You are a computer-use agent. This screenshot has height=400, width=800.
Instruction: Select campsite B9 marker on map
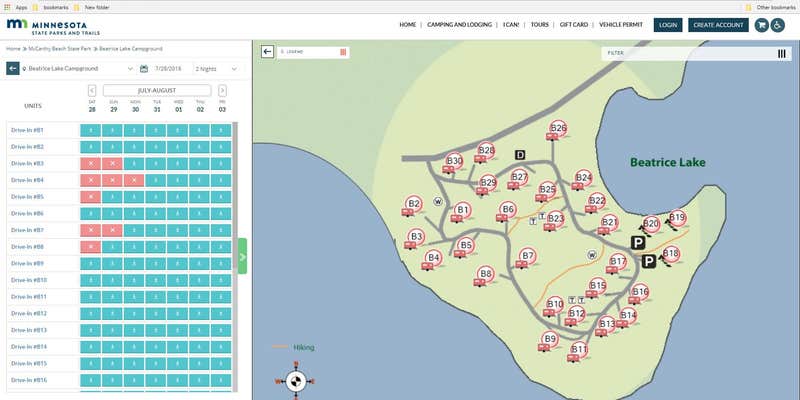coord(549,339)
